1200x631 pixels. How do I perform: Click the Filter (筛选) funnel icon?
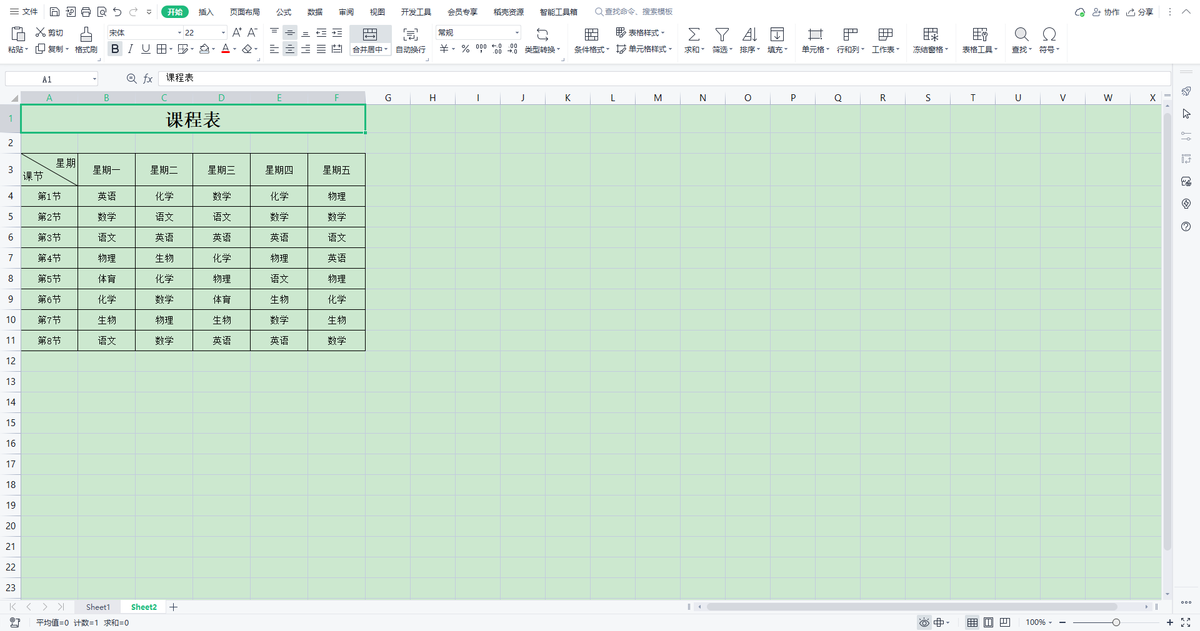721,34
